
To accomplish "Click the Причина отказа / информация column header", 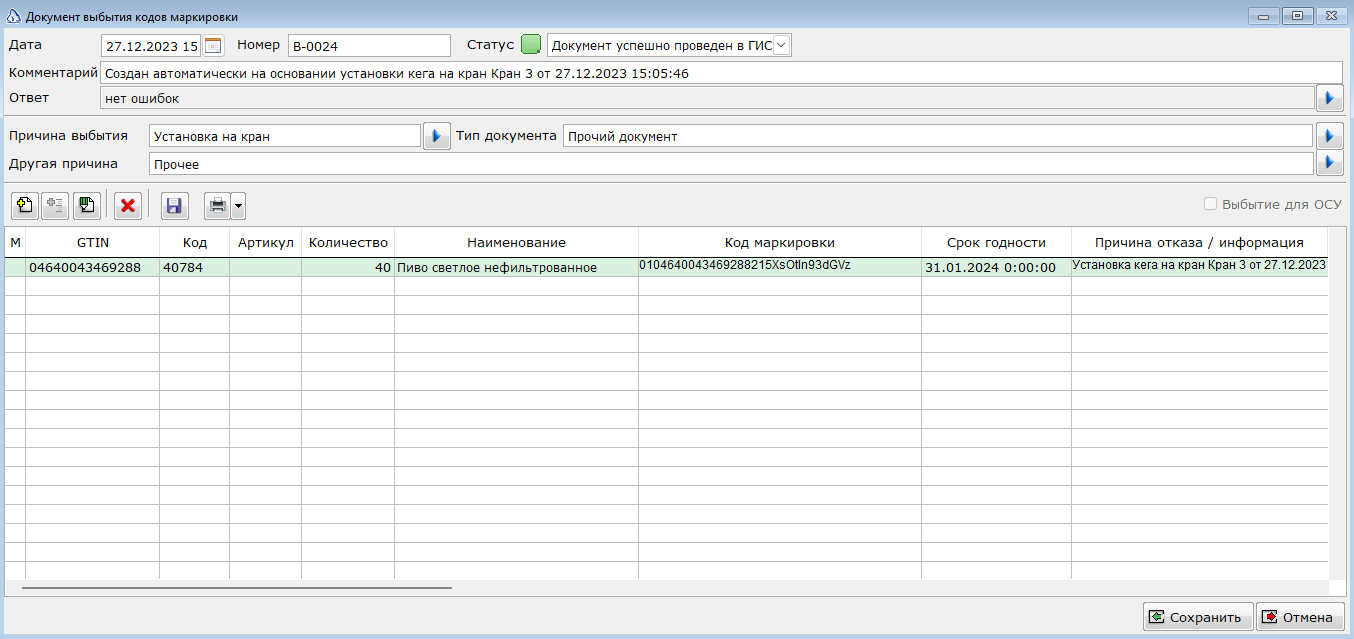I will tap(1199, 242).
